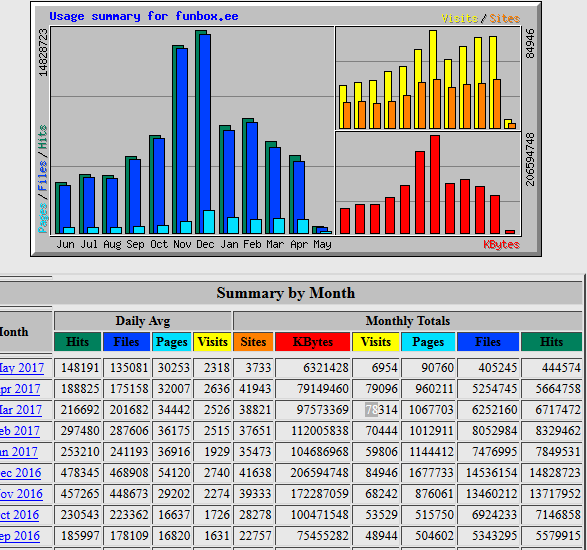Open the Sep 2016 month link

click(x=20, y=536)
